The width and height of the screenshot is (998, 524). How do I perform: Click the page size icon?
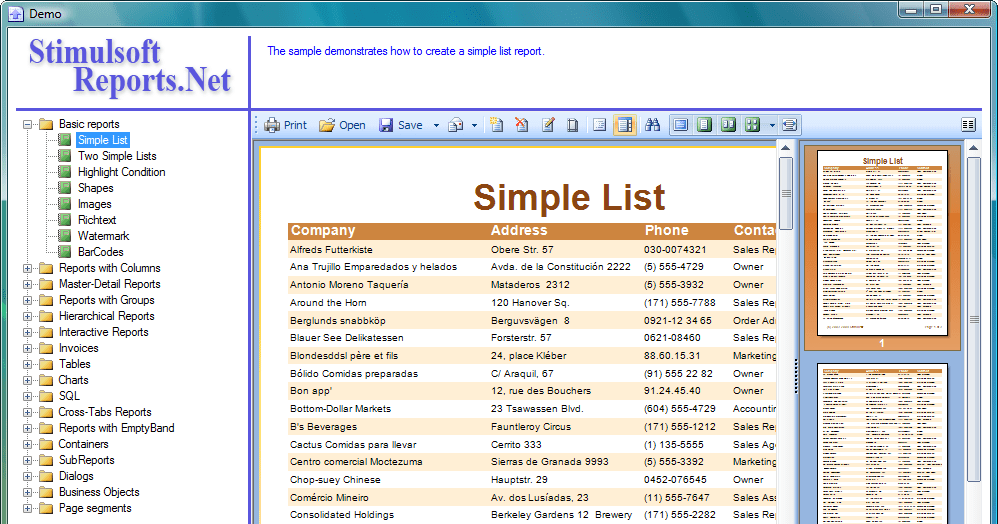click(573, 125)
